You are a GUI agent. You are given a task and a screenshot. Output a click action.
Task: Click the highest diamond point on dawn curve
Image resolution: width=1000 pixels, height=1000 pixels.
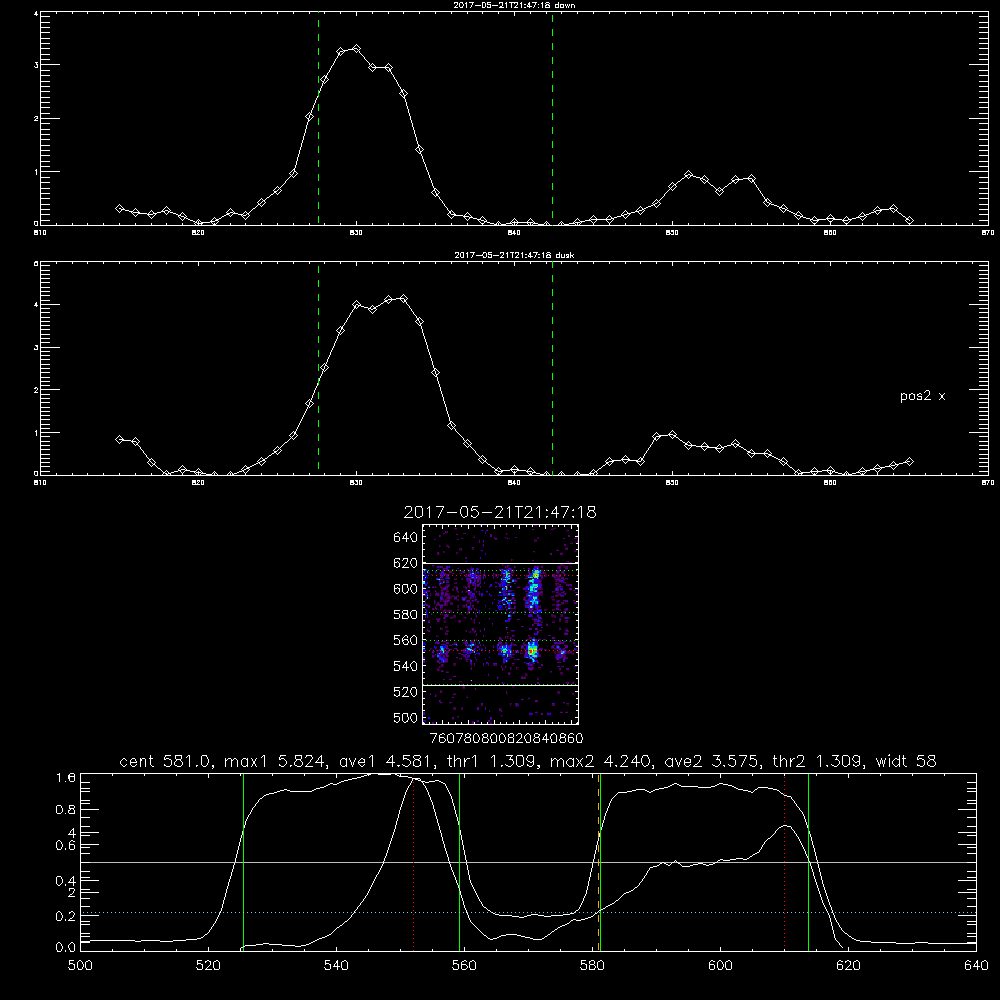click(357, 48)
